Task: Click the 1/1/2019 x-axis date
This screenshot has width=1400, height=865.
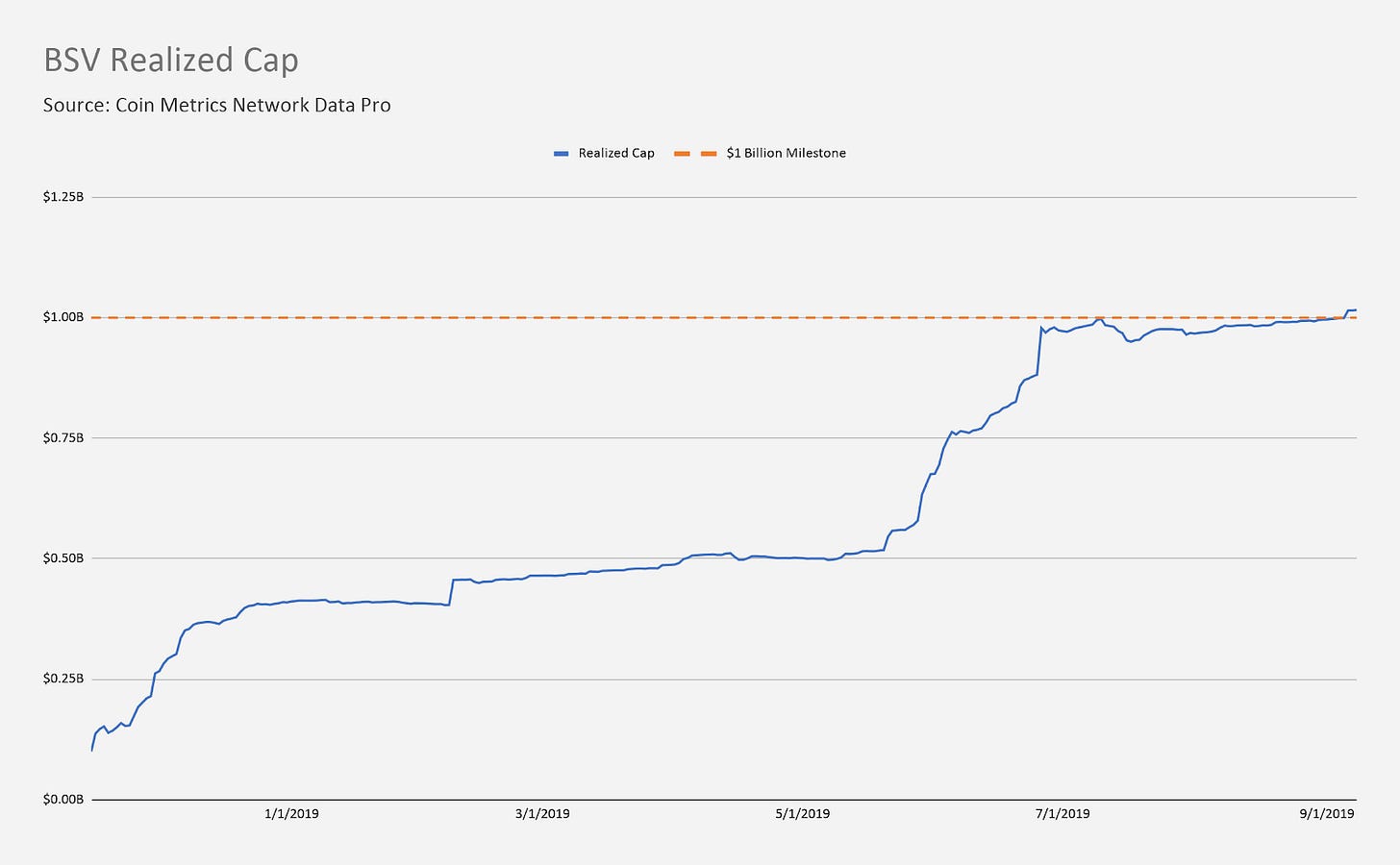Action: point(291,814)
